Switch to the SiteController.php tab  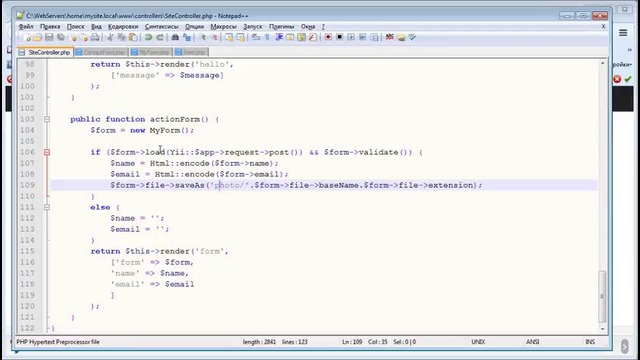45,52
